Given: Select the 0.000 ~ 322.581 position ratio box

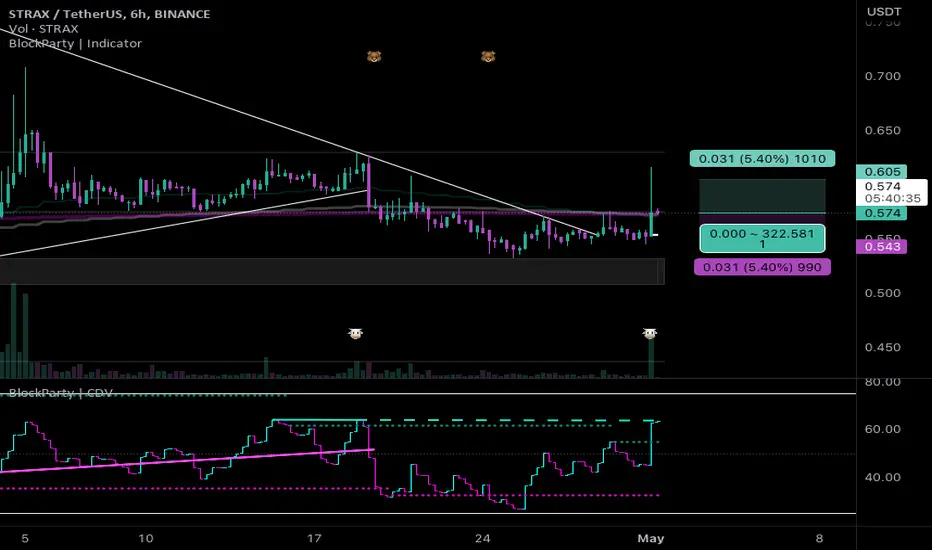Looking at the screenshot, I should click(x=762, y=238).
